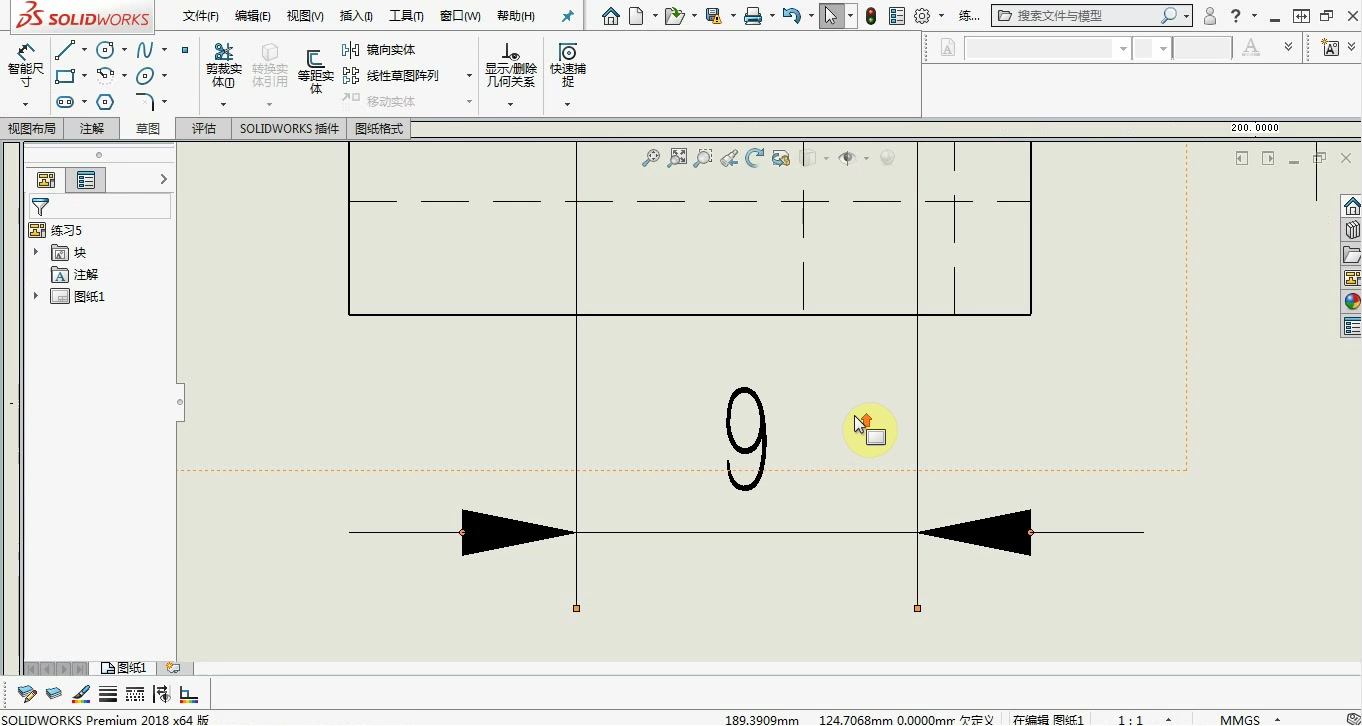
Task: Pin the menu bar
Action: pos(568,16)
